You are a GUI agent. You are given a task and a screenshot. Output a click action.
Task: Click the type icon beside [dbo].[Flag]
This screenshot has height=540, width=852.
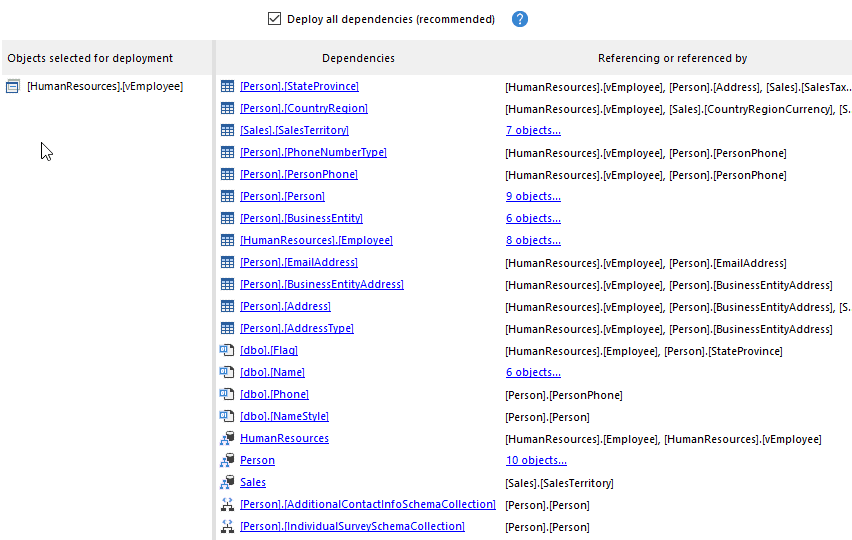click(227, 351)
